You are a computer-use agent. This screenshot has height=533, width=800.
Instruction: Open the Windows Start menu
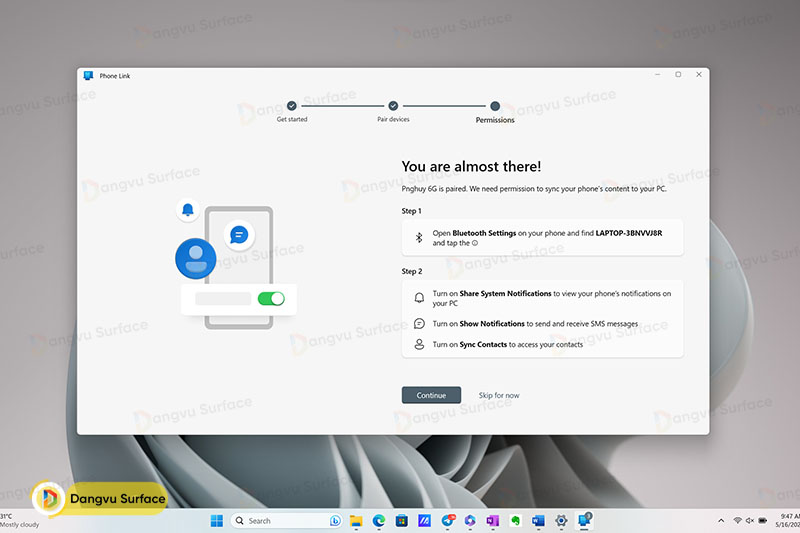pyautogui.click(x=217, y=521)
